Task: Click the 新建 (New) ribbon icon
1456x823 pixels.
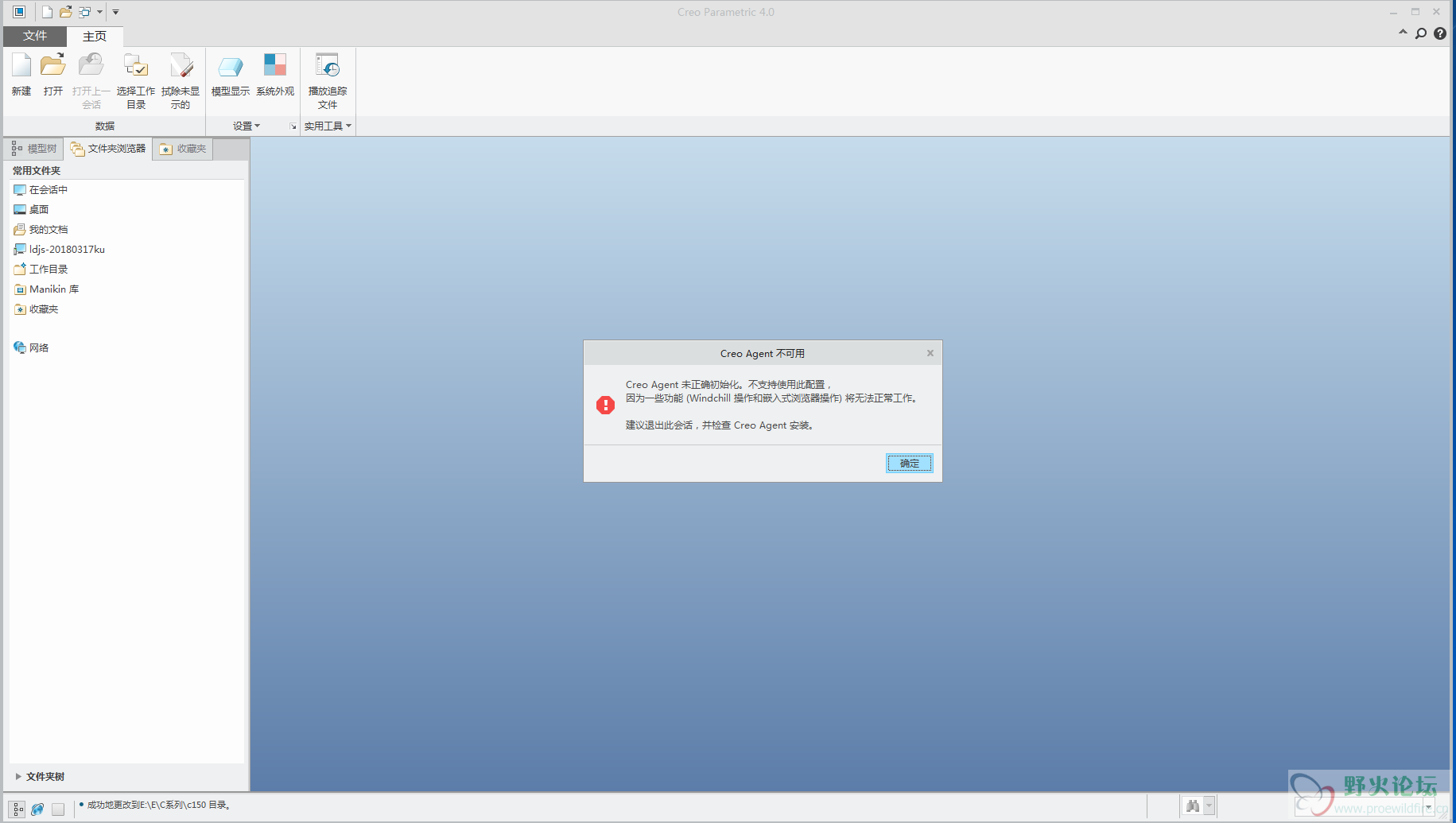Action: coord(21,75)
